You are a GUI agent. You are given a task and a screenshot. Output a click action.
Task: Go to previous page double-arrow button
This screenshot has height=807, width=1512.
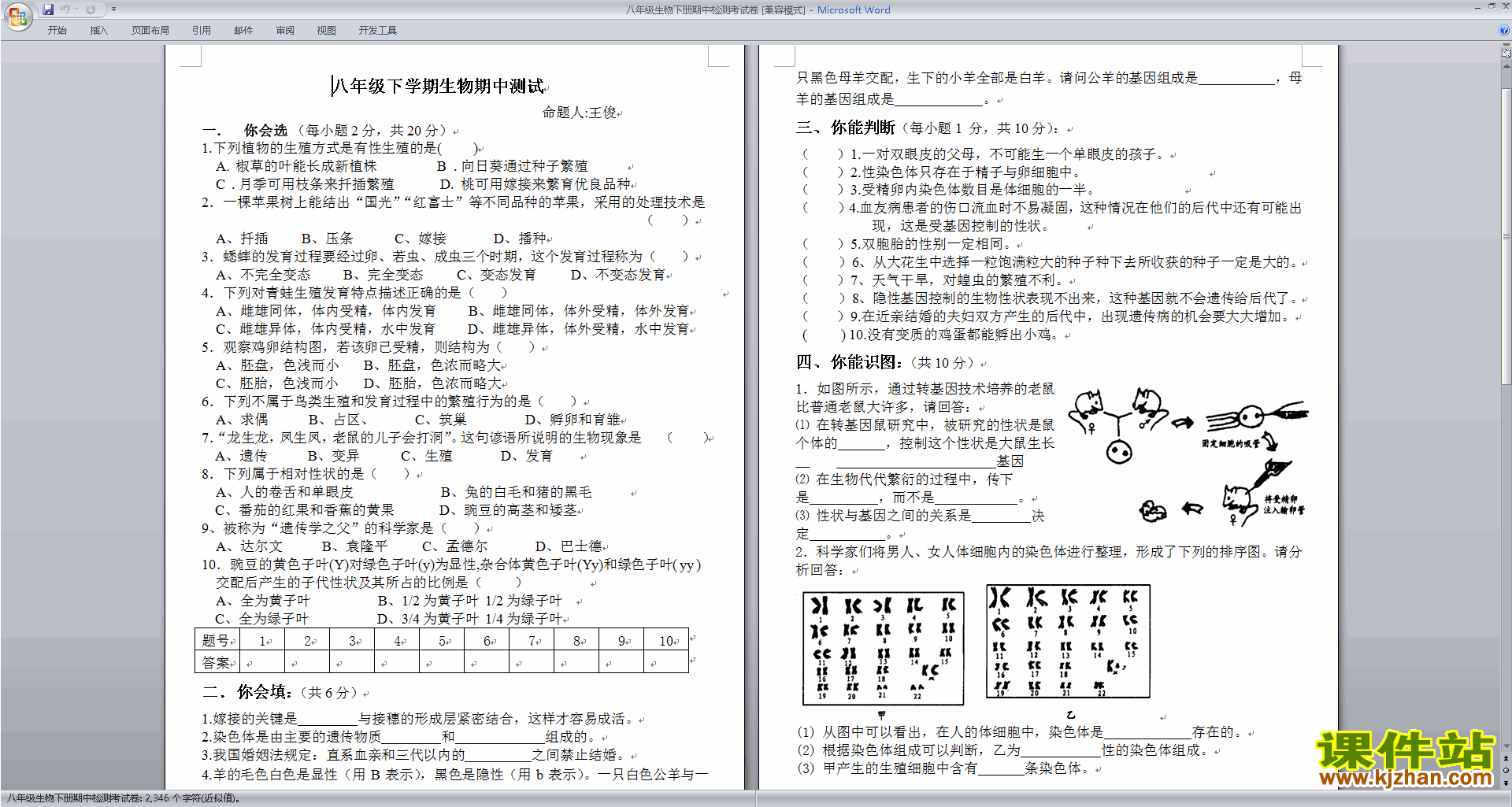(1506, 758)
